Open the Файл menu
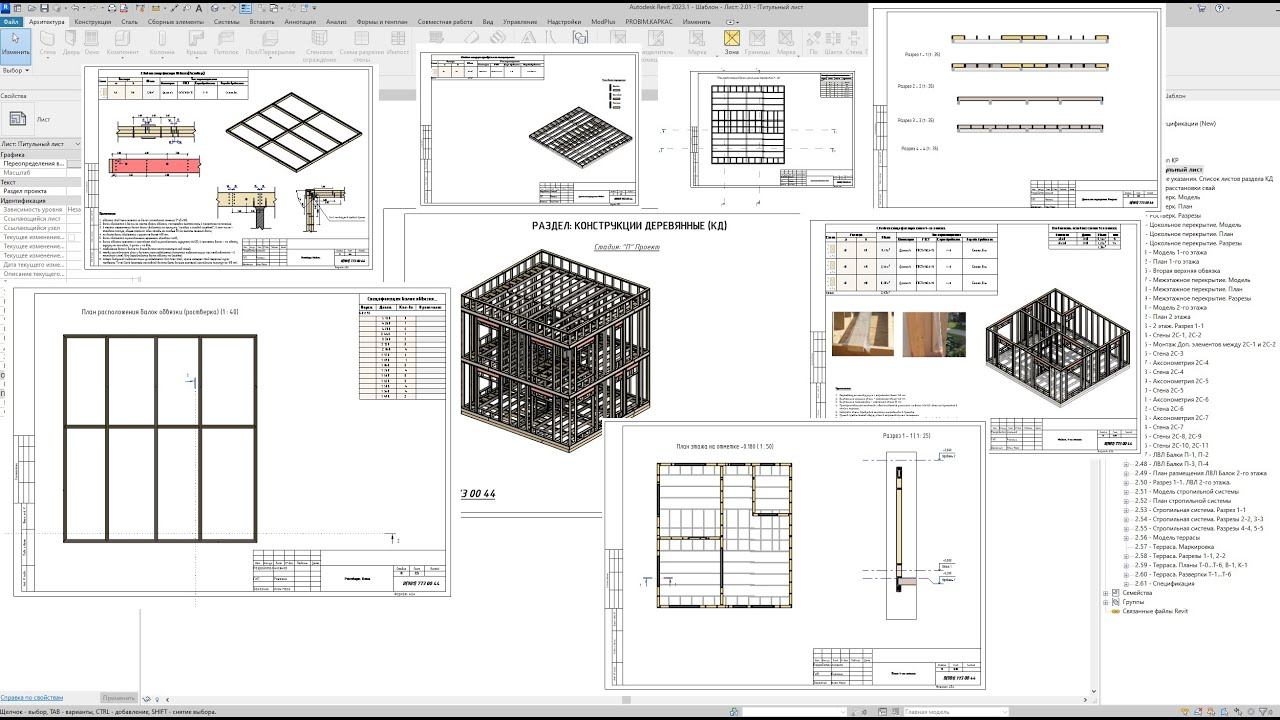 pos(11,21)
